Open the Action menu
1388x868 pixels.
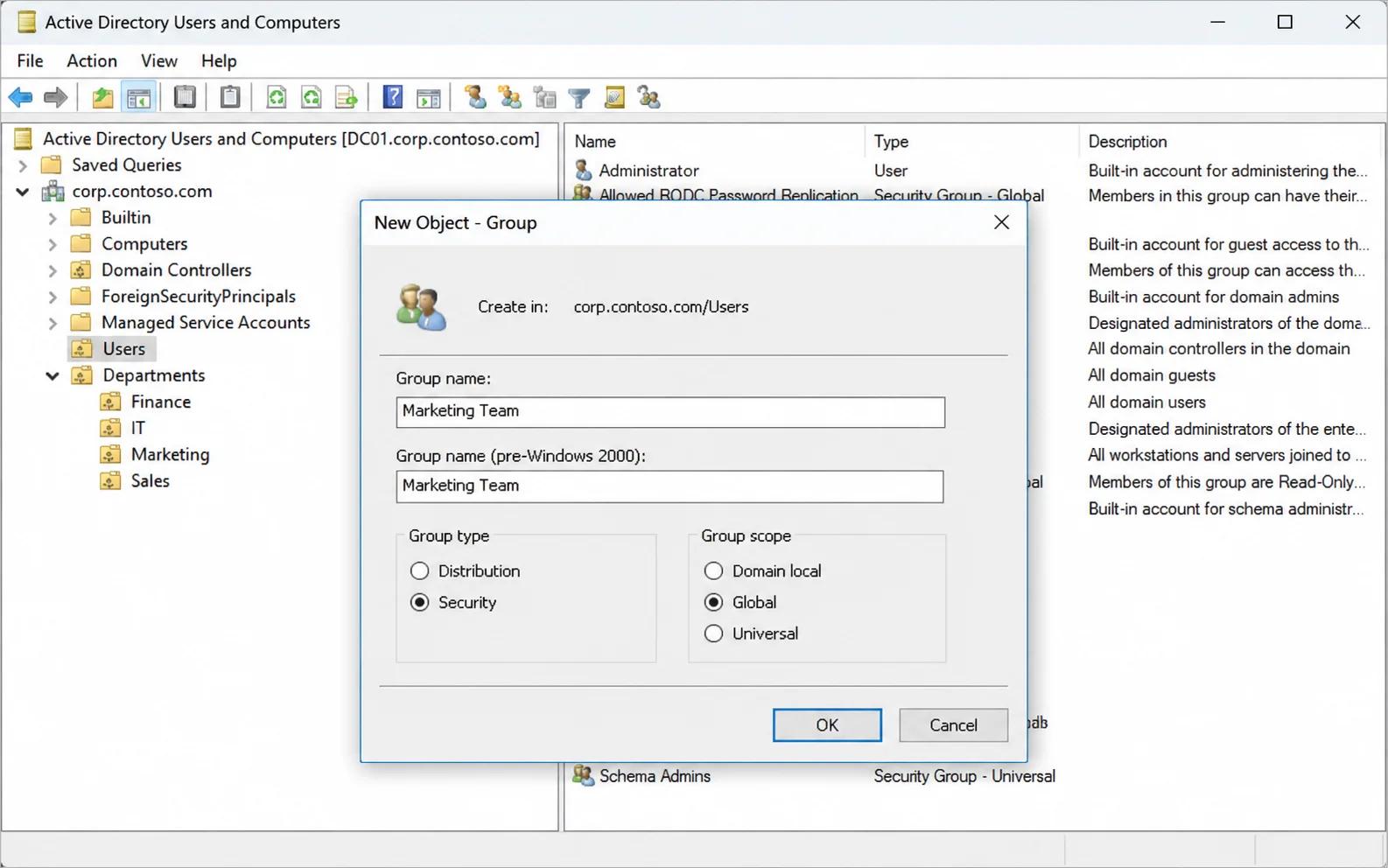(92, 60)
